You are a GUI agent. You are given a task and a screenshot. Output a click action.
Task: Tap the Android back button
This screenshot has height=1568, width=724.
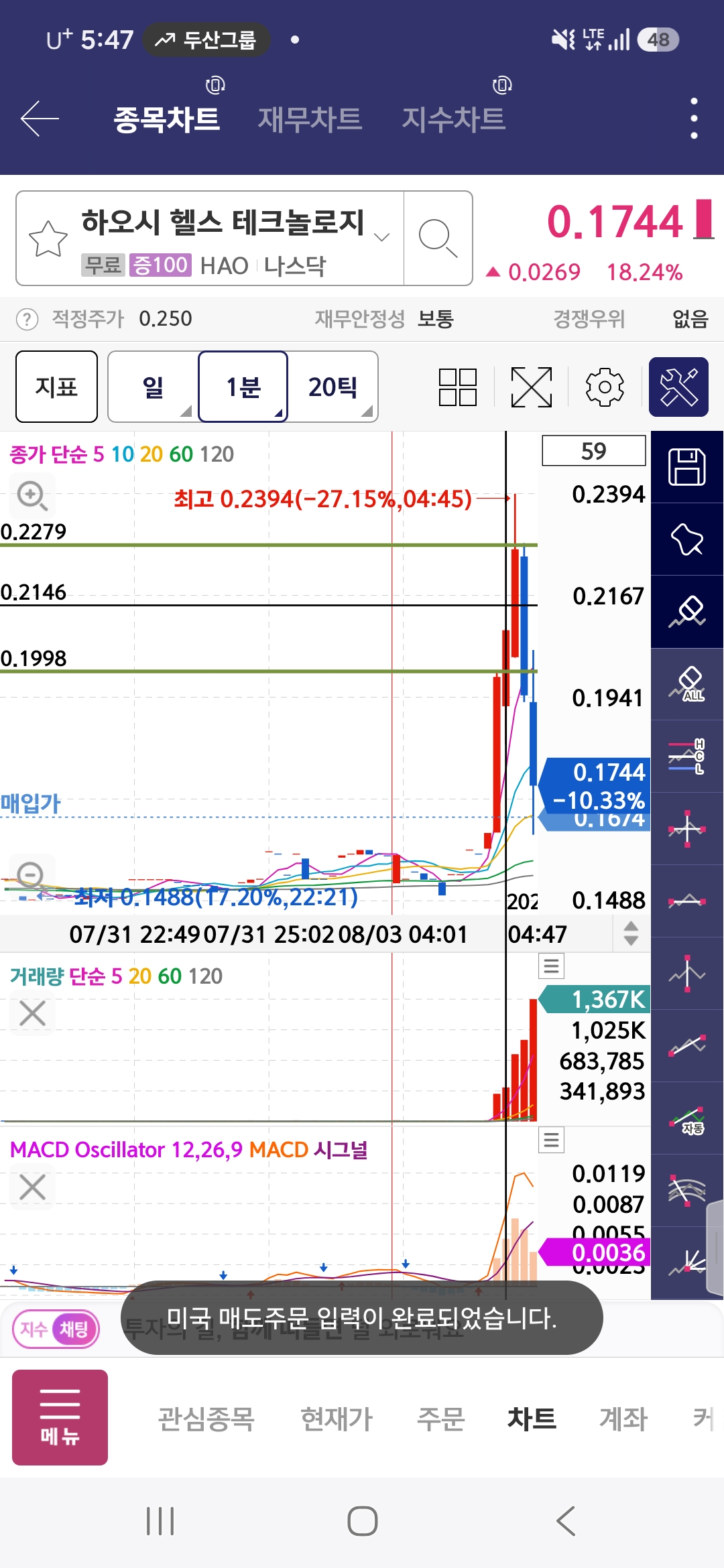tap(566, 1521)
